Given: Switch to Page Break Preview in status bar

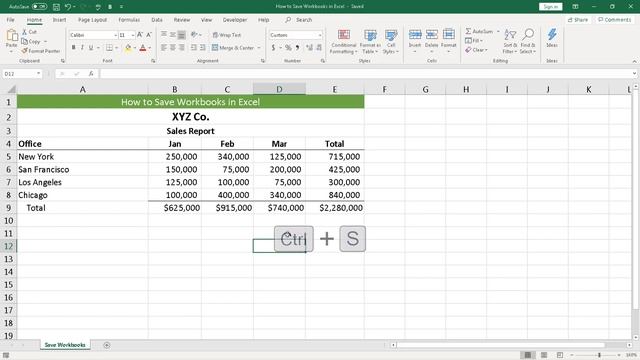Looking at the screenshot, I should coord(560,355).
